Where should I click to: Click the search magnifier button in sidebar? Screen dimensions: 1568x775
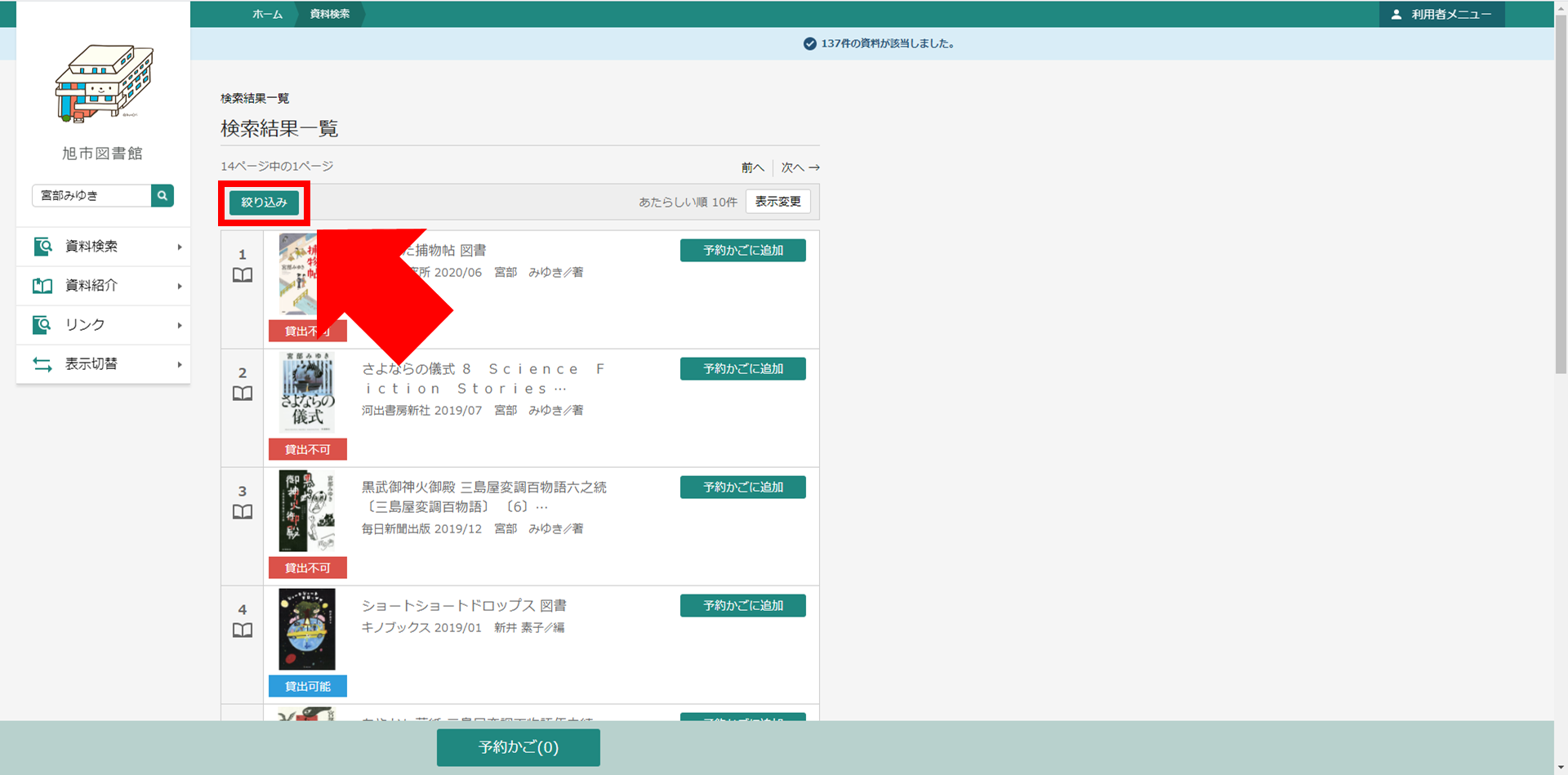coord(163,196)
